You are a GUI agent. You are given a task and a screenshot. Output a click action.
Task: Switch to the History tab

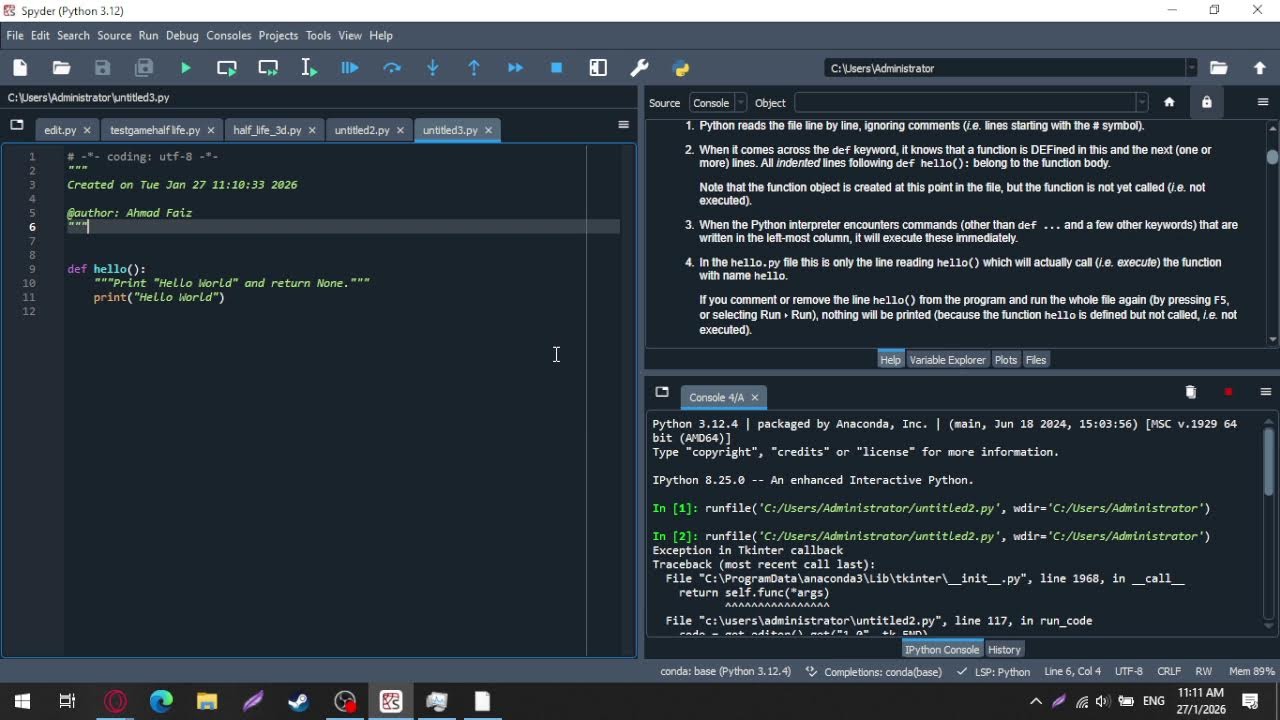1004,649
